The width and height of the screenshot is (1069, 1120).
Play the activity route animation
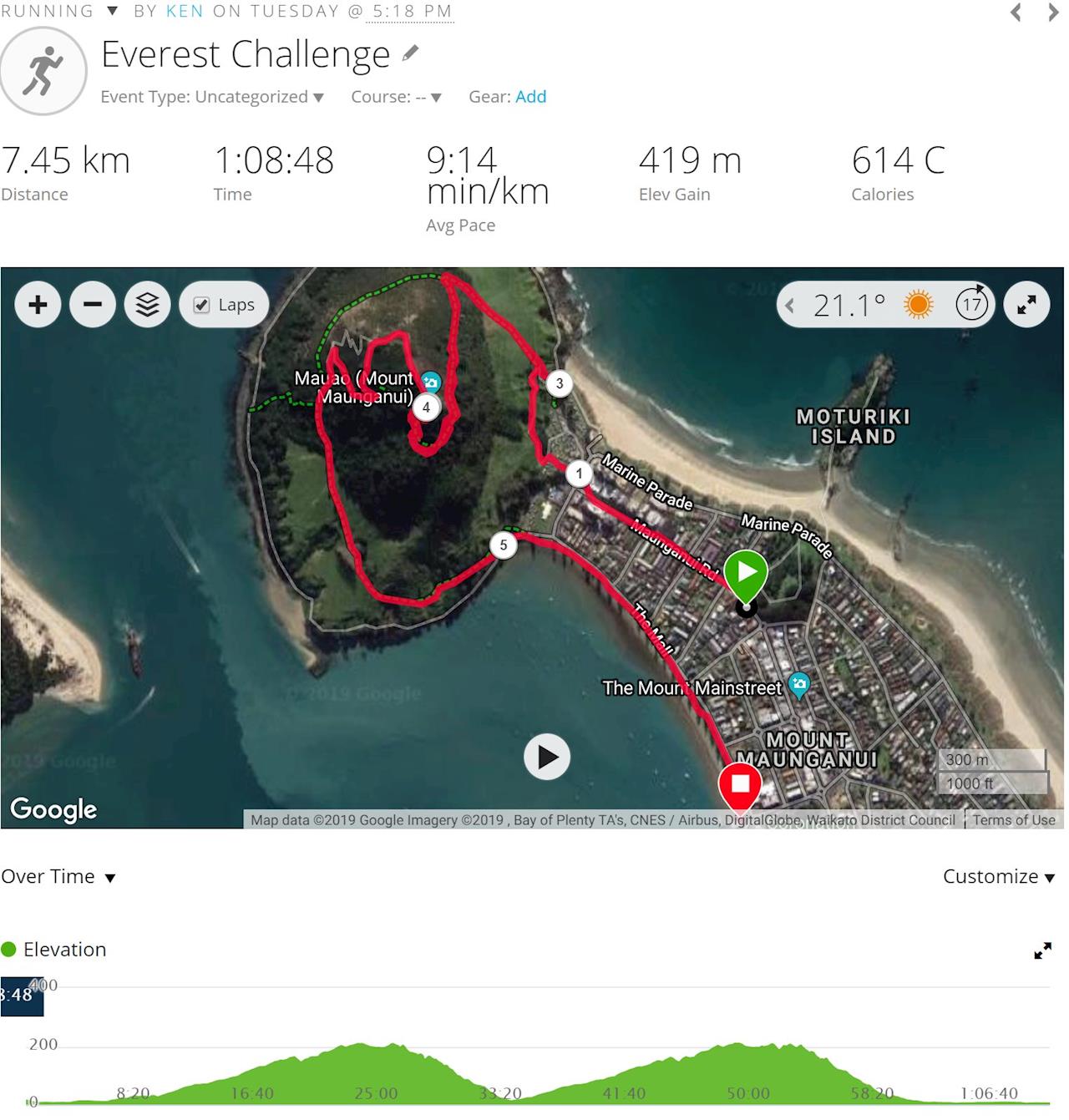547,758
